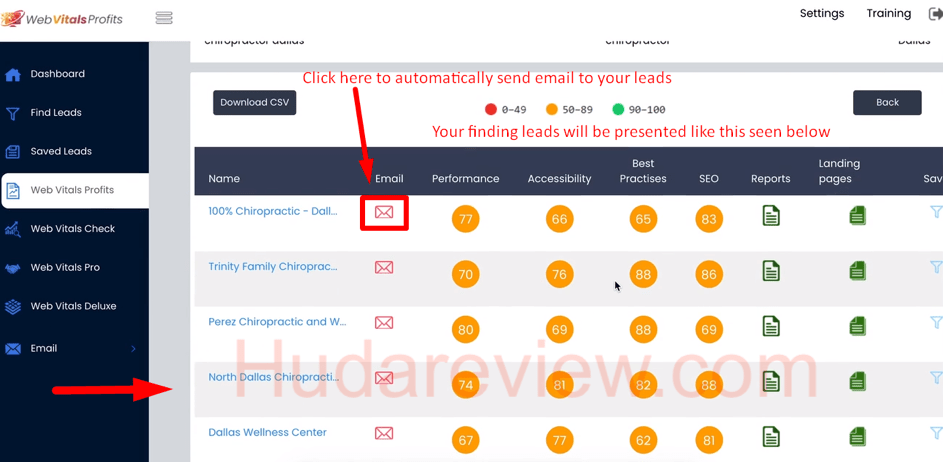Open report for 100% Chiropractic

[771, 215]
